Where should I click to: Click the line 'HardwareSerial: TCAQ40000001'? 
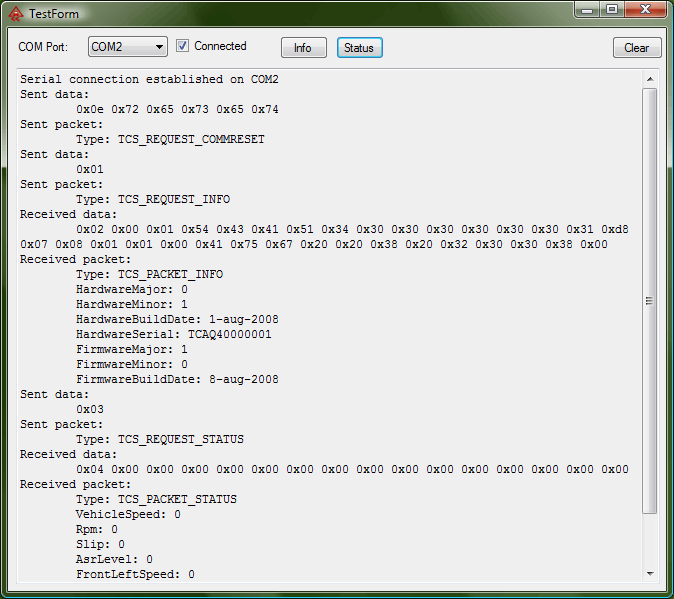[x=174, y=335]
